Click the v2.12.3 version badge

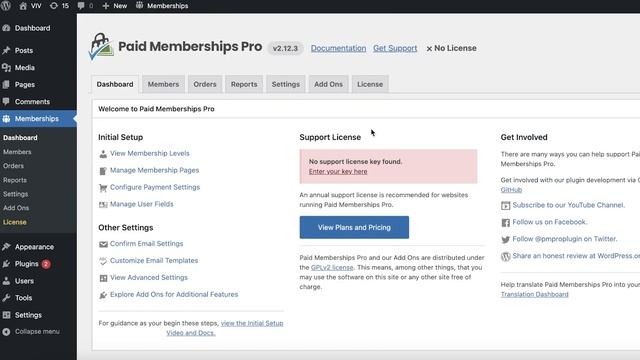[285, 48]
